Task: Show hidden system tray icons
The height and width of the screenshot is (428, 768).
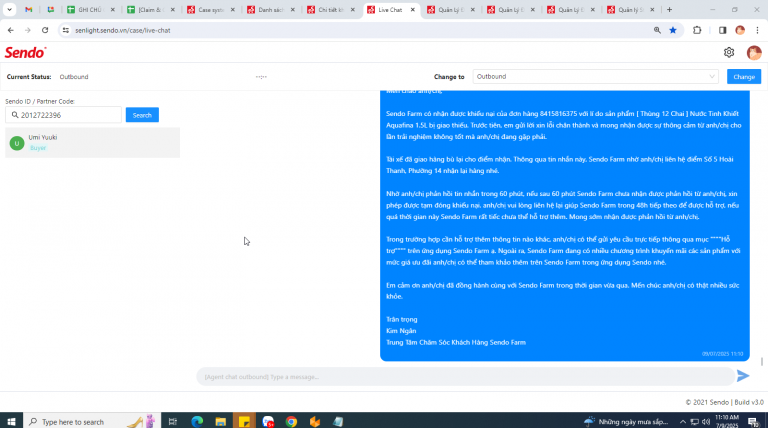Action: pos(682,422)
